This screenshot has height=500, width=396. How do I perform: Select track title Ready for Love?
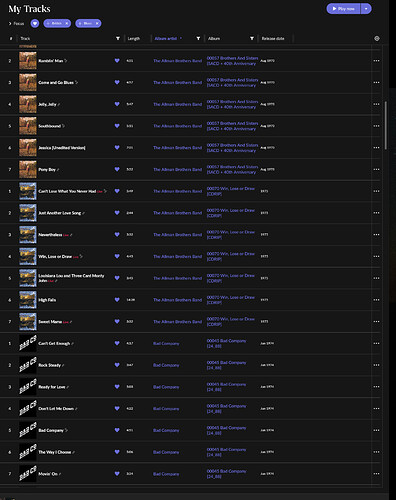(52, 387)
